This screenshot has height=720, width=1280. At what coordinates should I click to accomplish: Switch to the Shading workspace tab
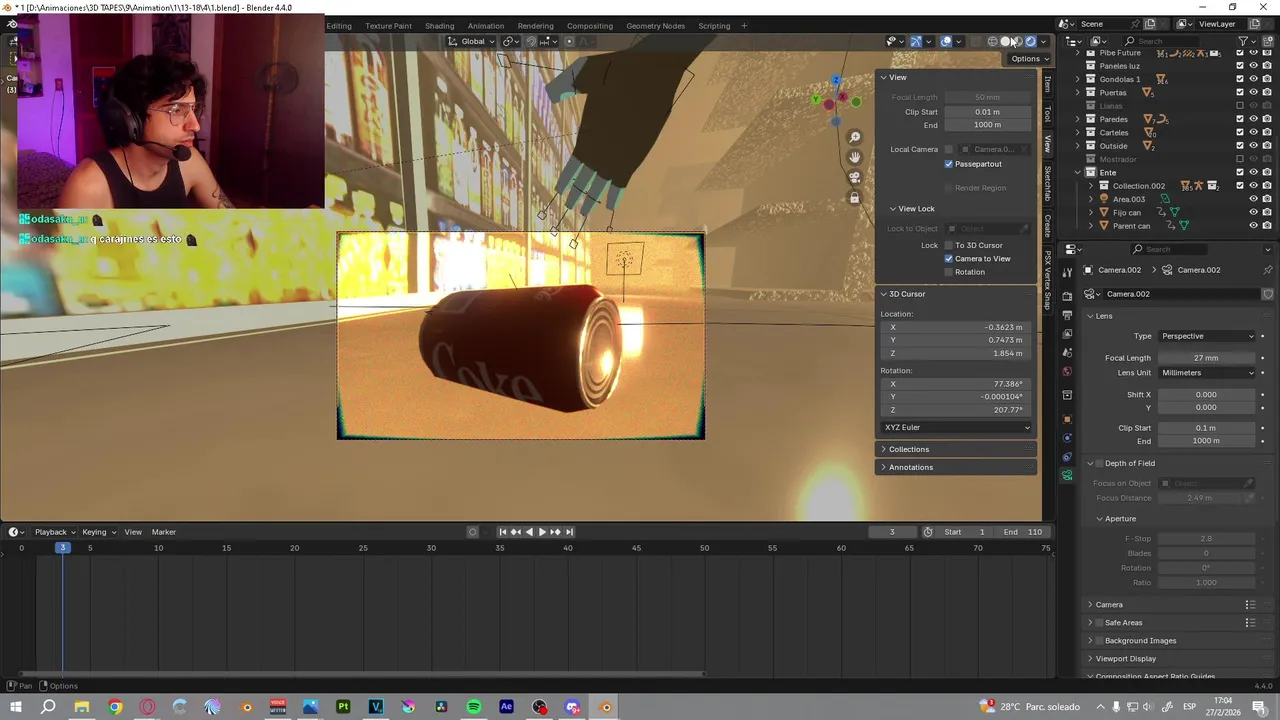pyautogui.click(x=439, y=26)
